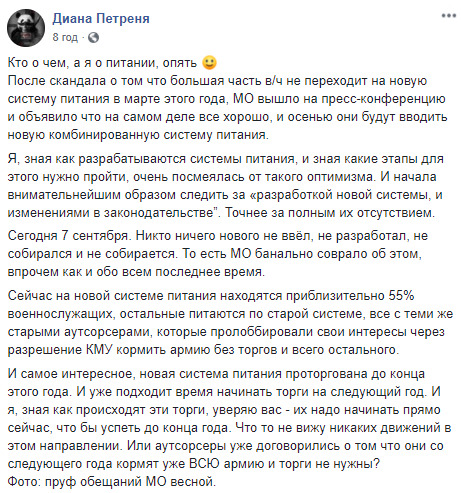Click the smiley emoji after 'опять'
This screenshot has width=461, height=493.
pyautogui.click(x=209, y=63)
